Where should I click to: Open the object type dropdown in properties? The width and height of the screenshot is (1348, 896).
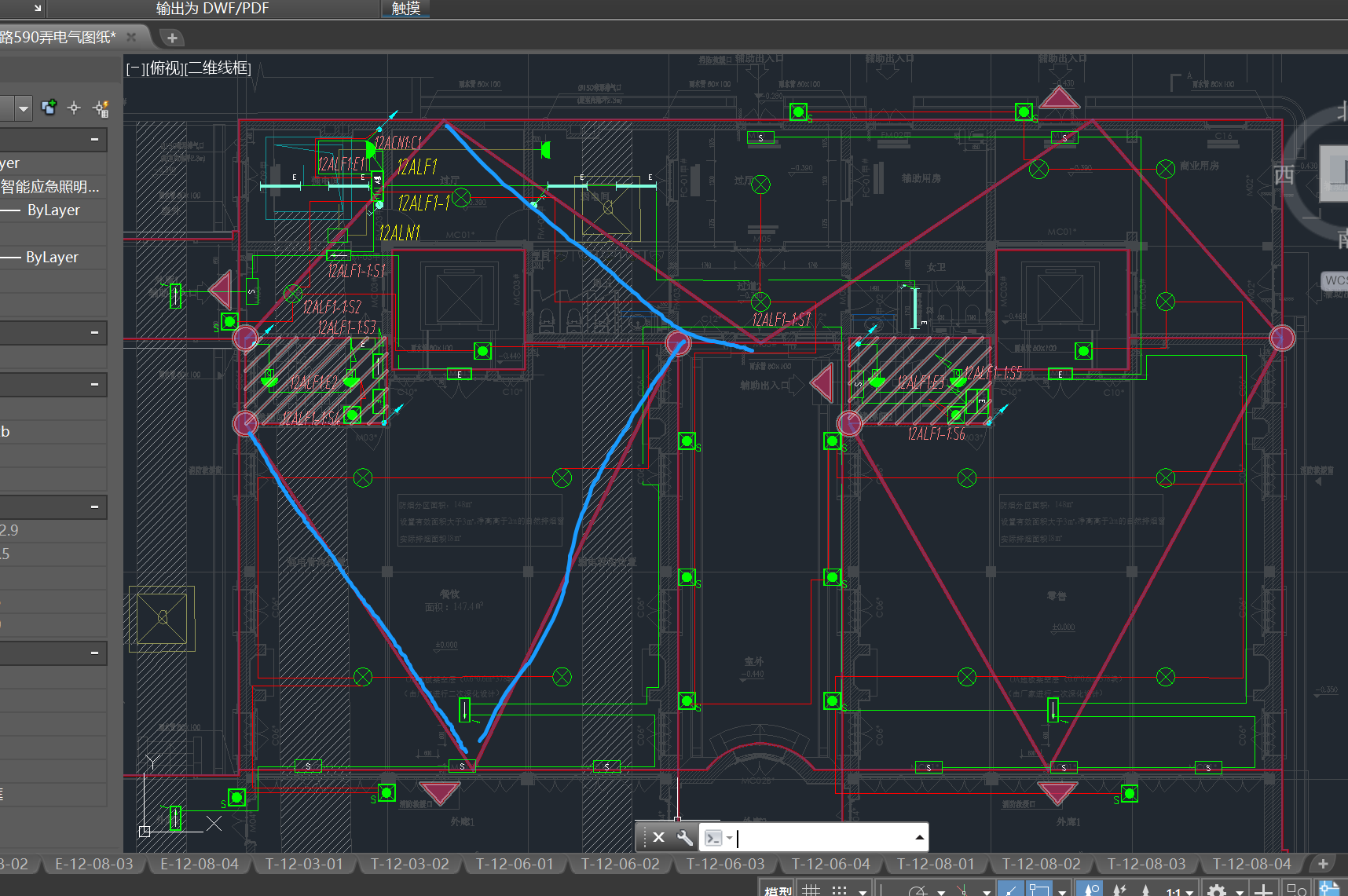point(24,108)
